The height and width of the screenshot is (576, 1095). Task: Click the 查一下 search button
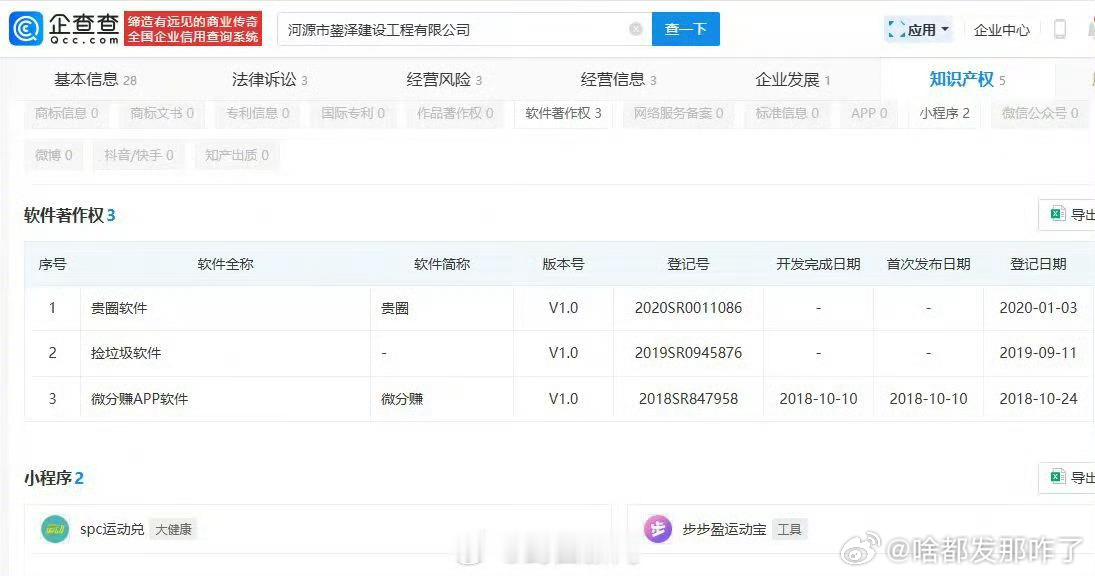[x=686, y=29]
